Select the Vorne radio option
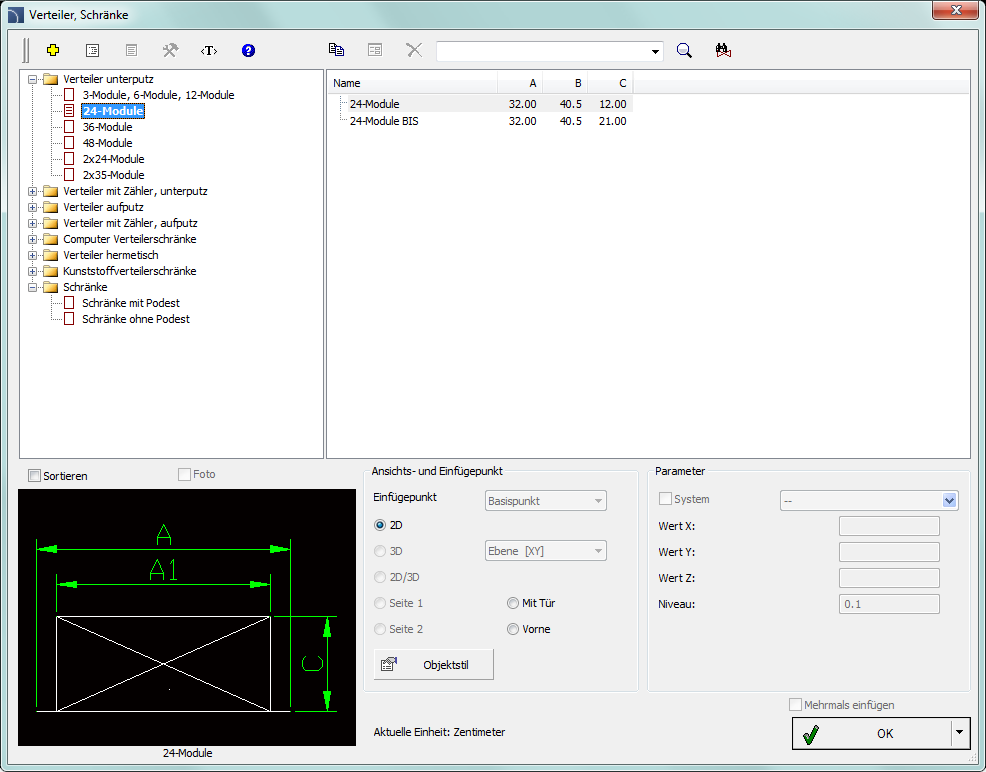The height and width of the screenshot is (772, 986). coord(514,629)
